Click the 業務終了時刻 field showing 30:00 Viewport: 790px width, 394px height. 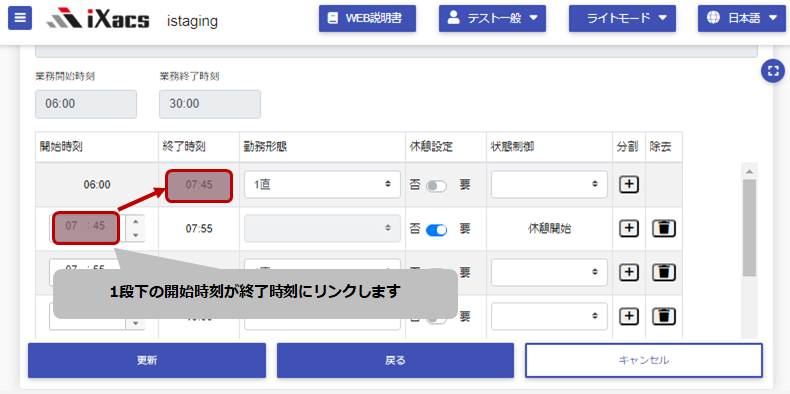[210, 104]
